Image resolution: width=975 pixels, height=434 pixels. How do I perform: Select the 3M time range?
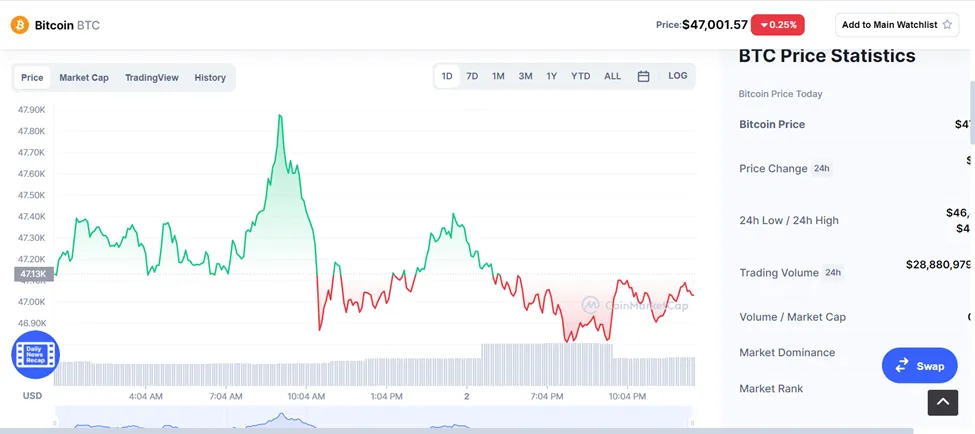click(525, 76)
